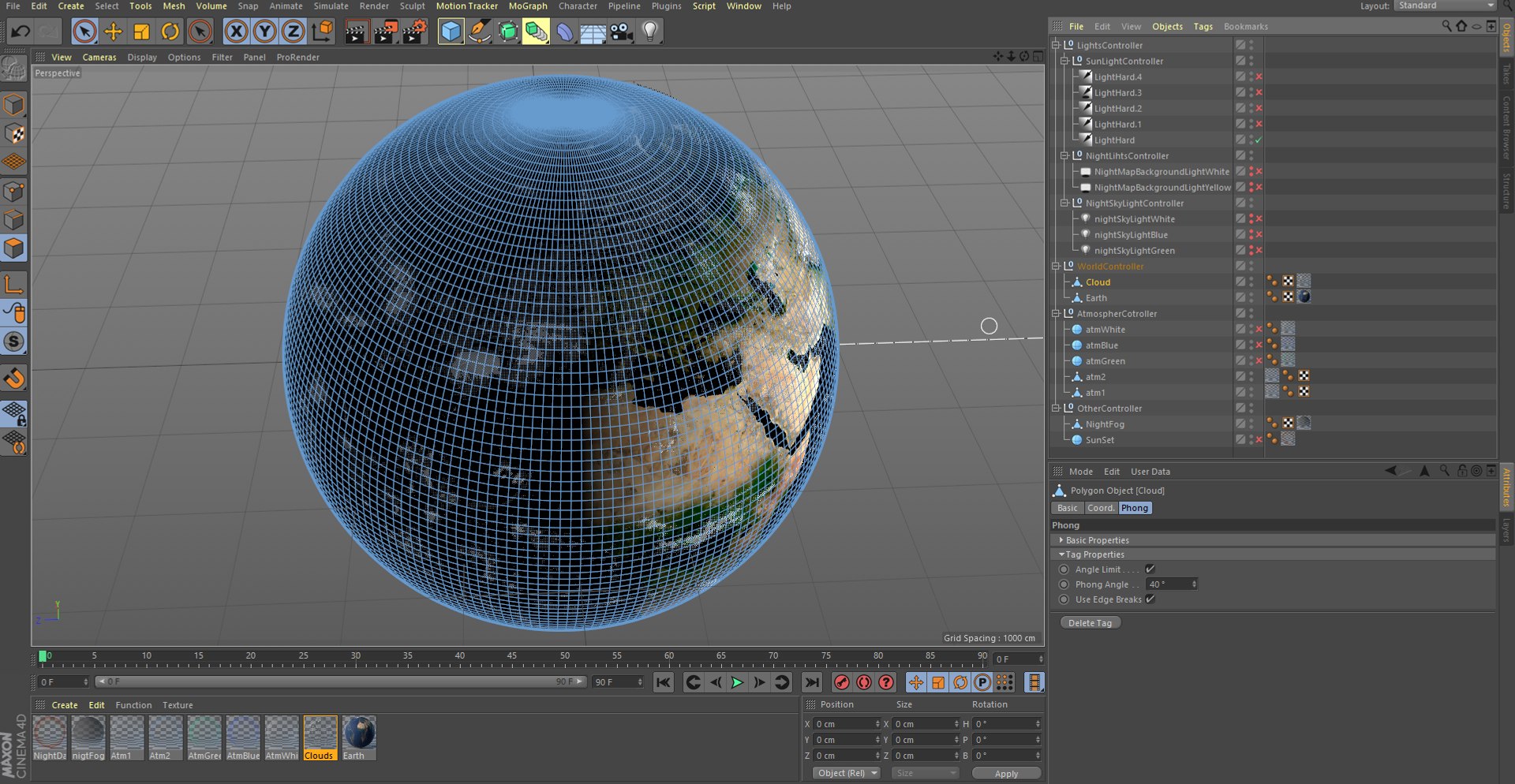Add a Camera object

tap(622, 32)
